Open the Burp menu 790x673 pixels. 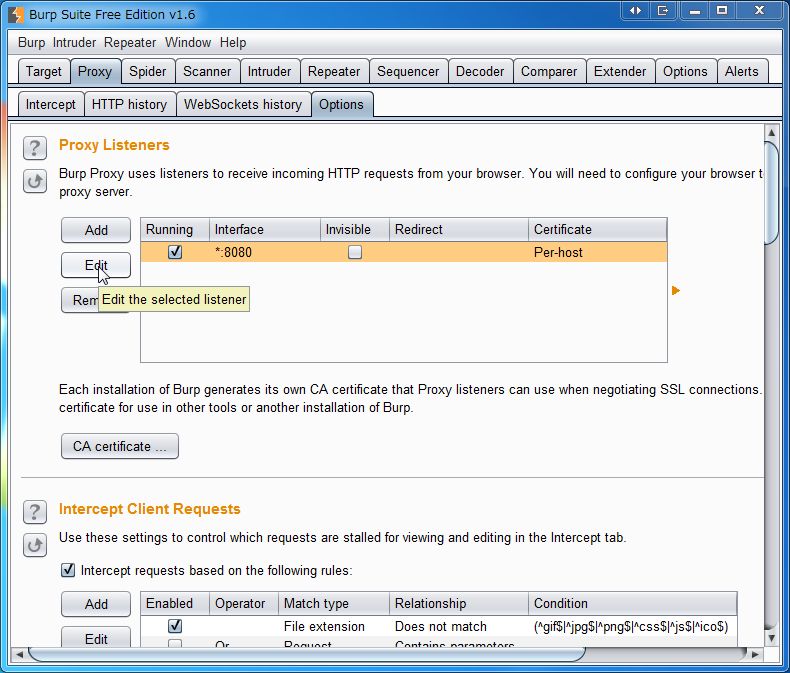click(x=31, y=43)
